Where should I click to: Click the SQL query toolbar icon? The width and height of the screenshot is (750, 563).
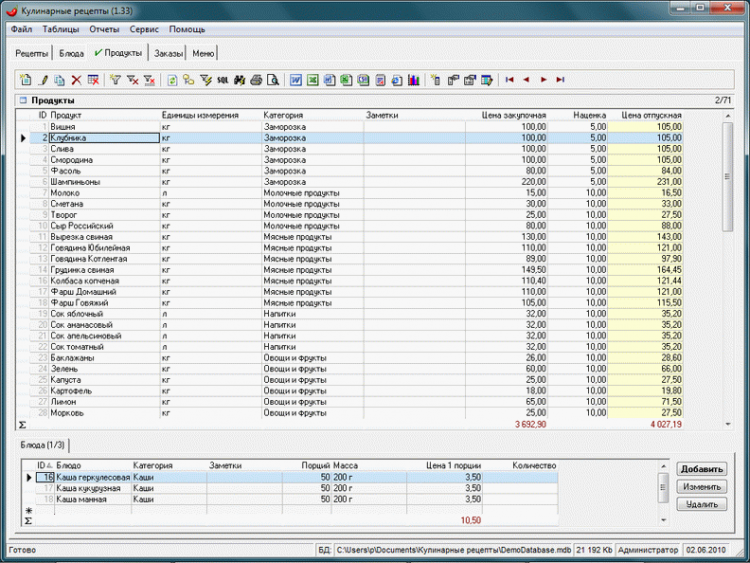tap(223, 79)
